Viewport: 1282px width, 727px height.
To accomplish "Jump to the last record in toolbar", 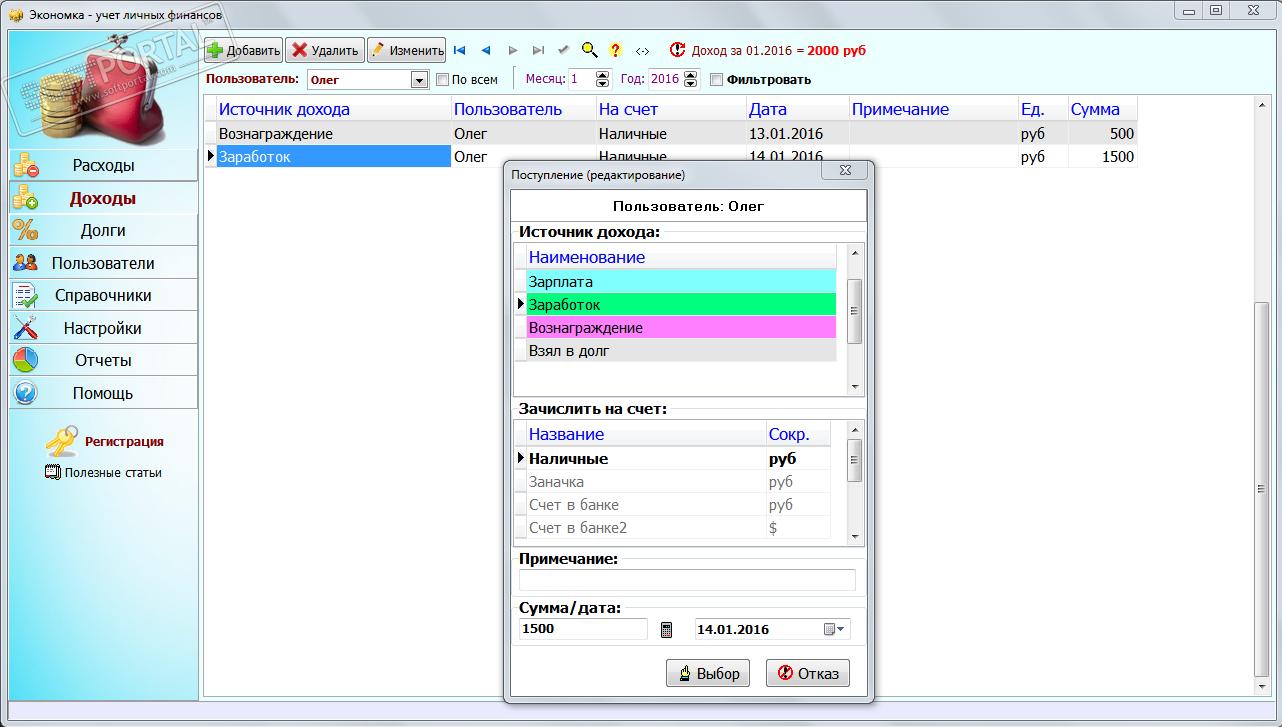I will pos(538,50).
